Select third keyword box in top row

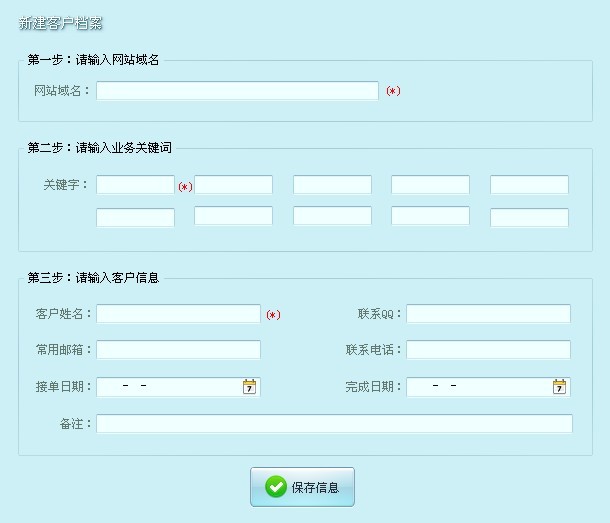click(332, 184)
